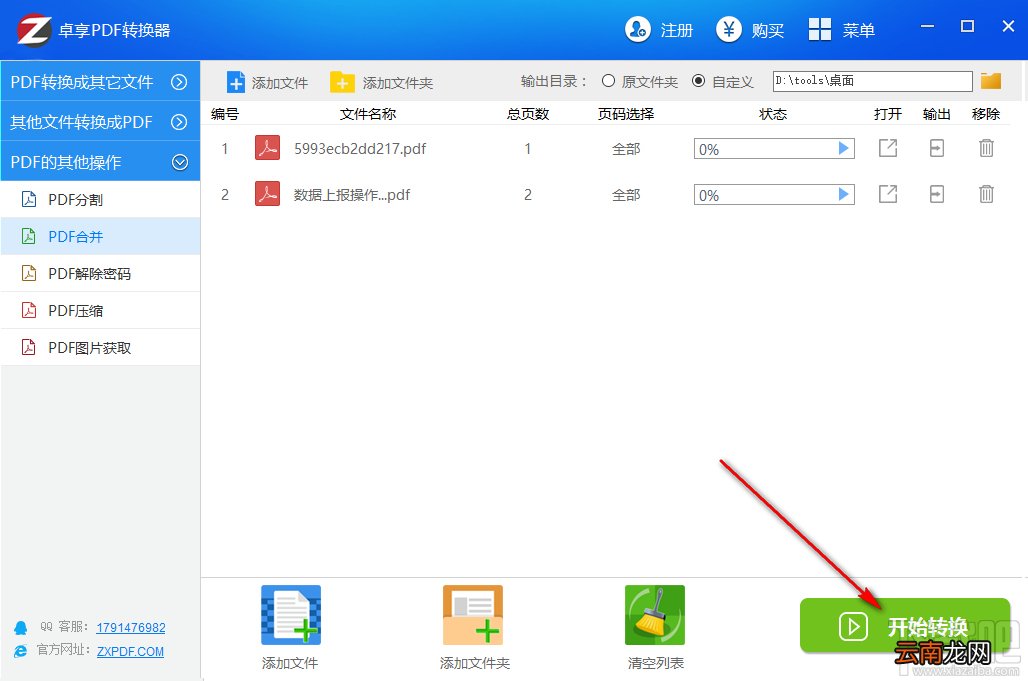Click the green 开始转换 button
The height and width of the screenshot is (681, 1028).
coord(905,626)
